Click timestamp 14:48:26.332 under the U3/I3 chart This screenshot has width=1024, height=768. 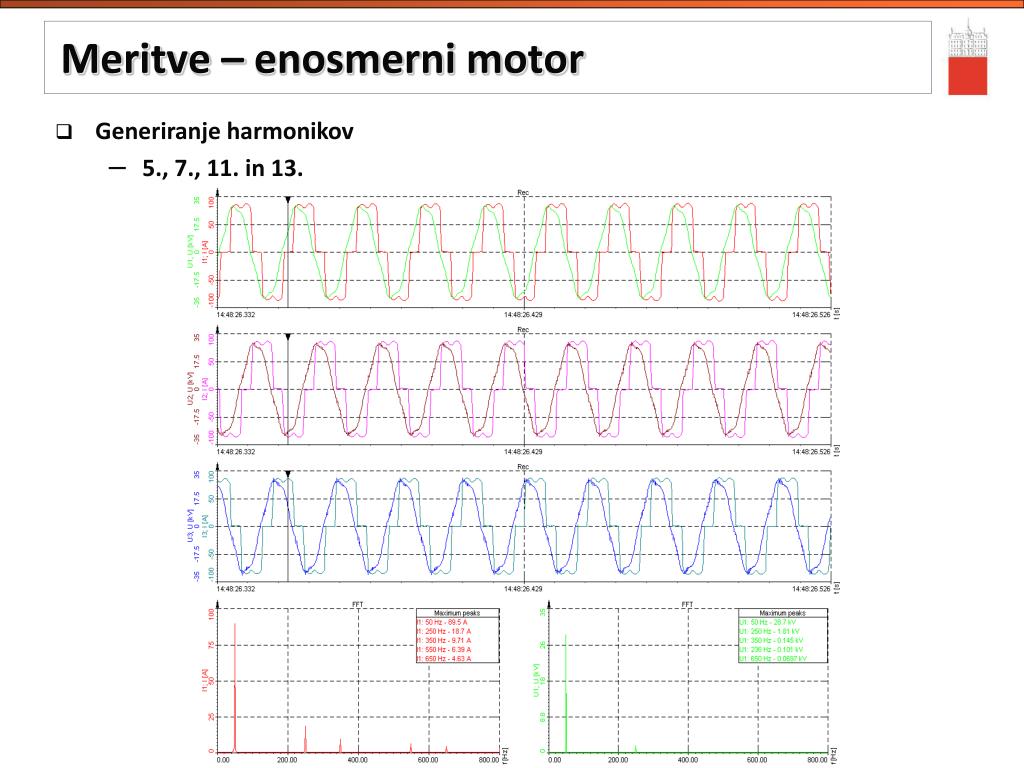pos(236,589)
